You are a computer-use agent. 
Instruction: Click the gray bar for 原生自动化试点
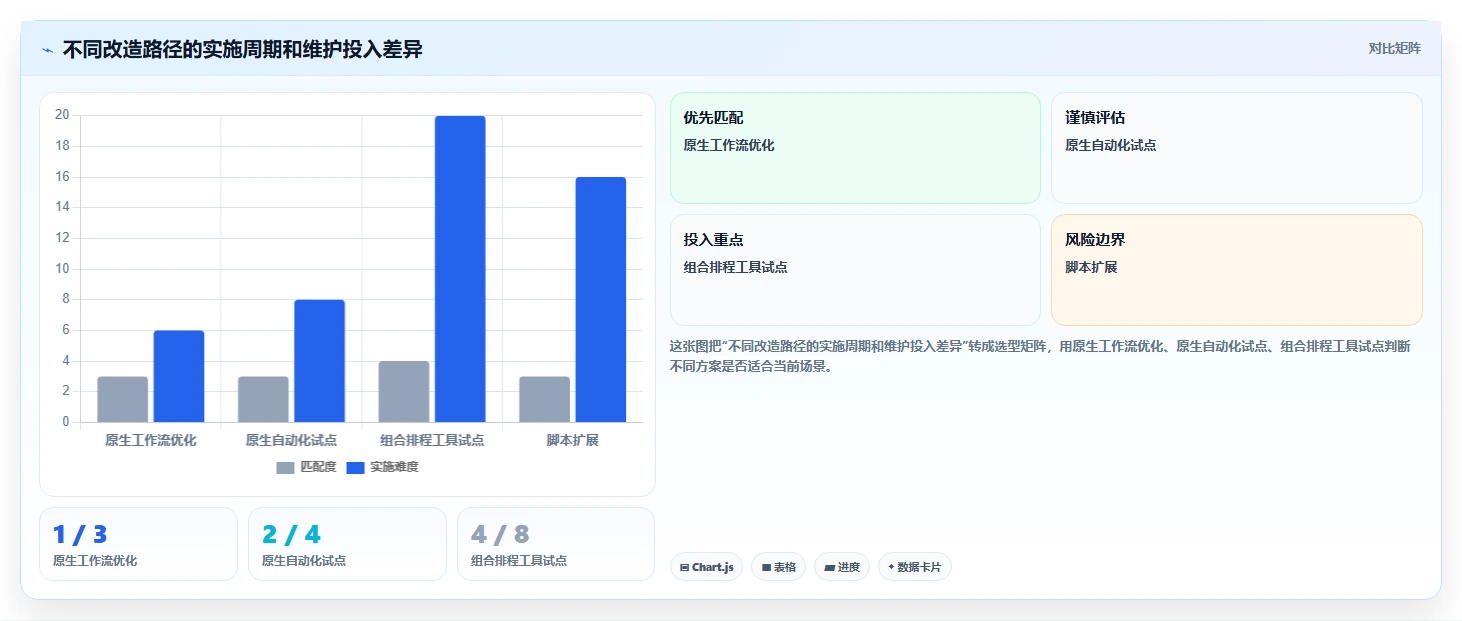click(263, 399)
